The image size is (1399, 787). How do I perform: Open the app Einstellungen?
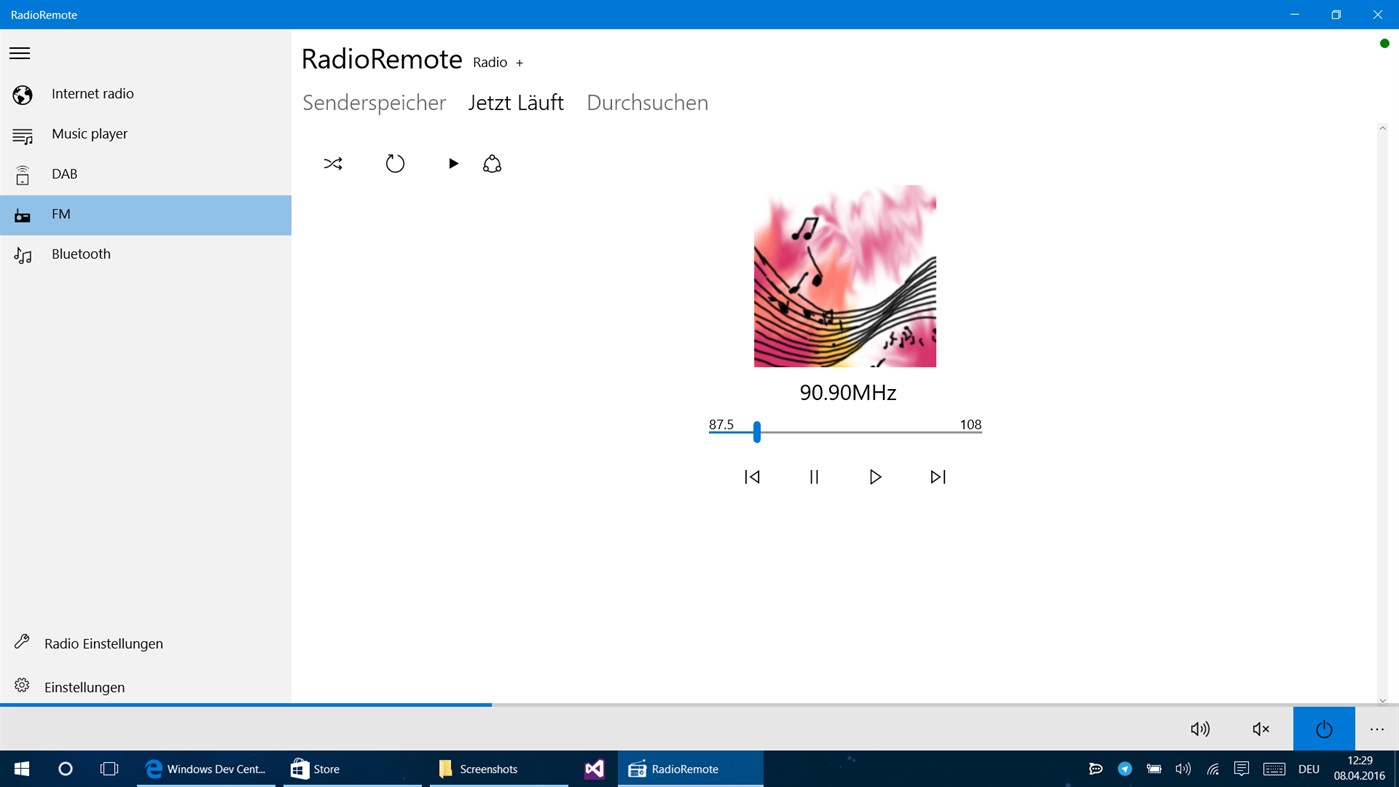[x=83, y=687]
